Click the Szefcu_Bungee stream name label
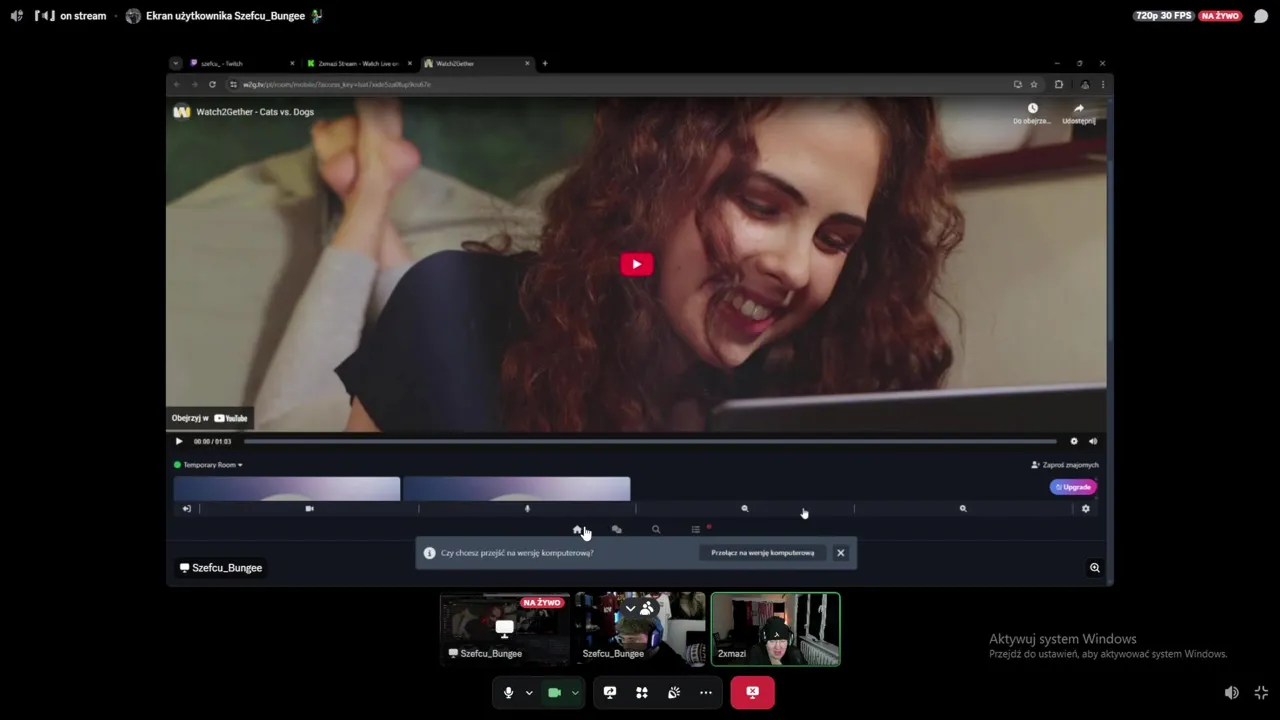Viewport: 1280px width, 720px height. tap(220, 568)
